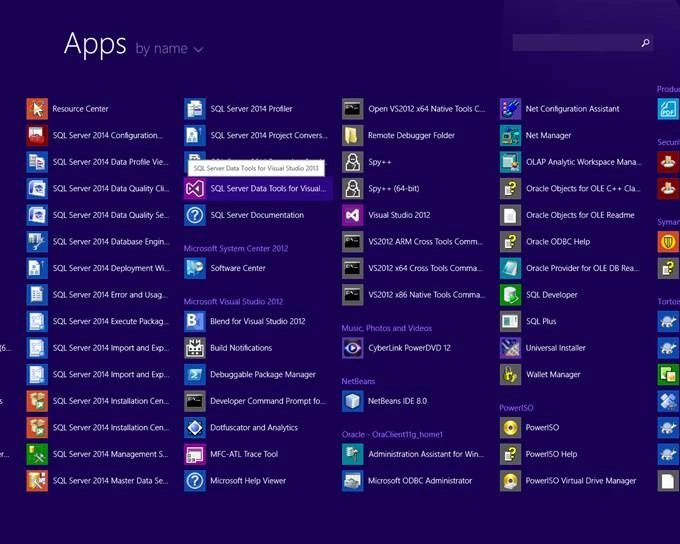Open the 'by name' sort dropdown

click(169, 49)
